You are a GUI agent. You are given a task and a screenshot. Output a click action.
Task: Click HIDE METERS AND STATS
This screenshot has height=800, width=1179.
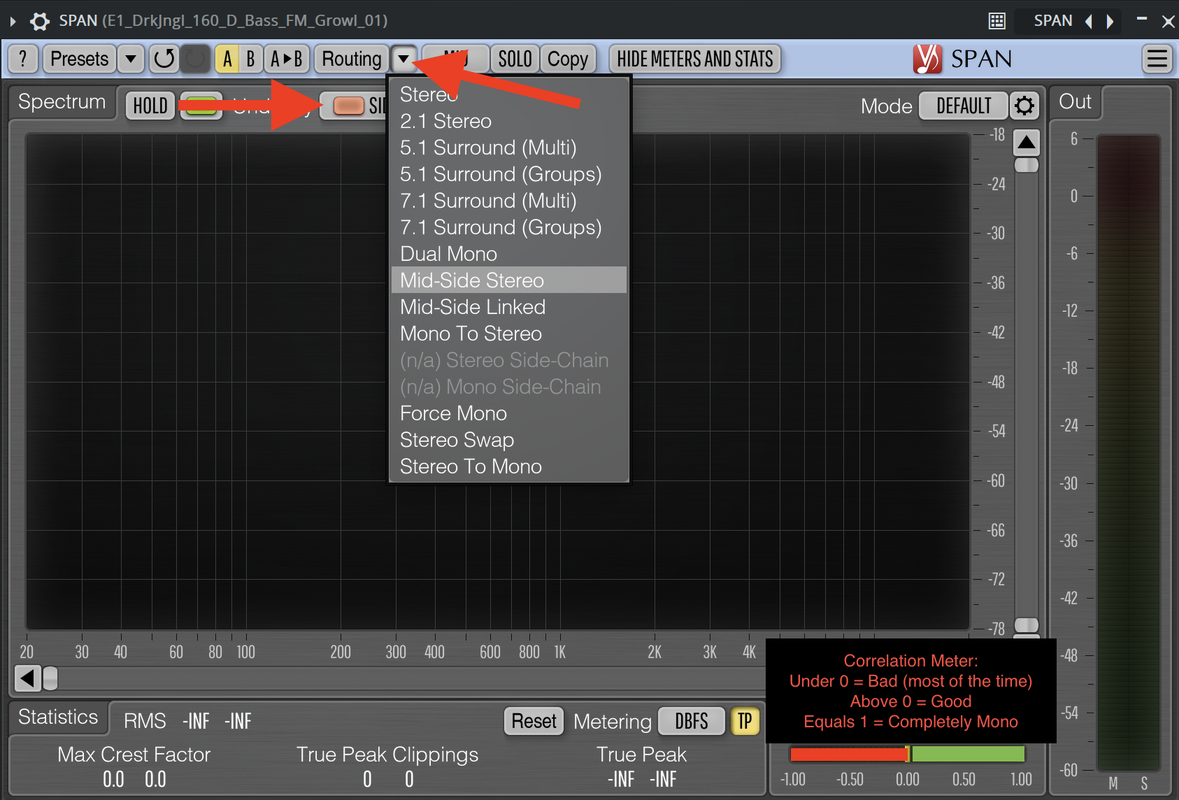tap(695, 59)
